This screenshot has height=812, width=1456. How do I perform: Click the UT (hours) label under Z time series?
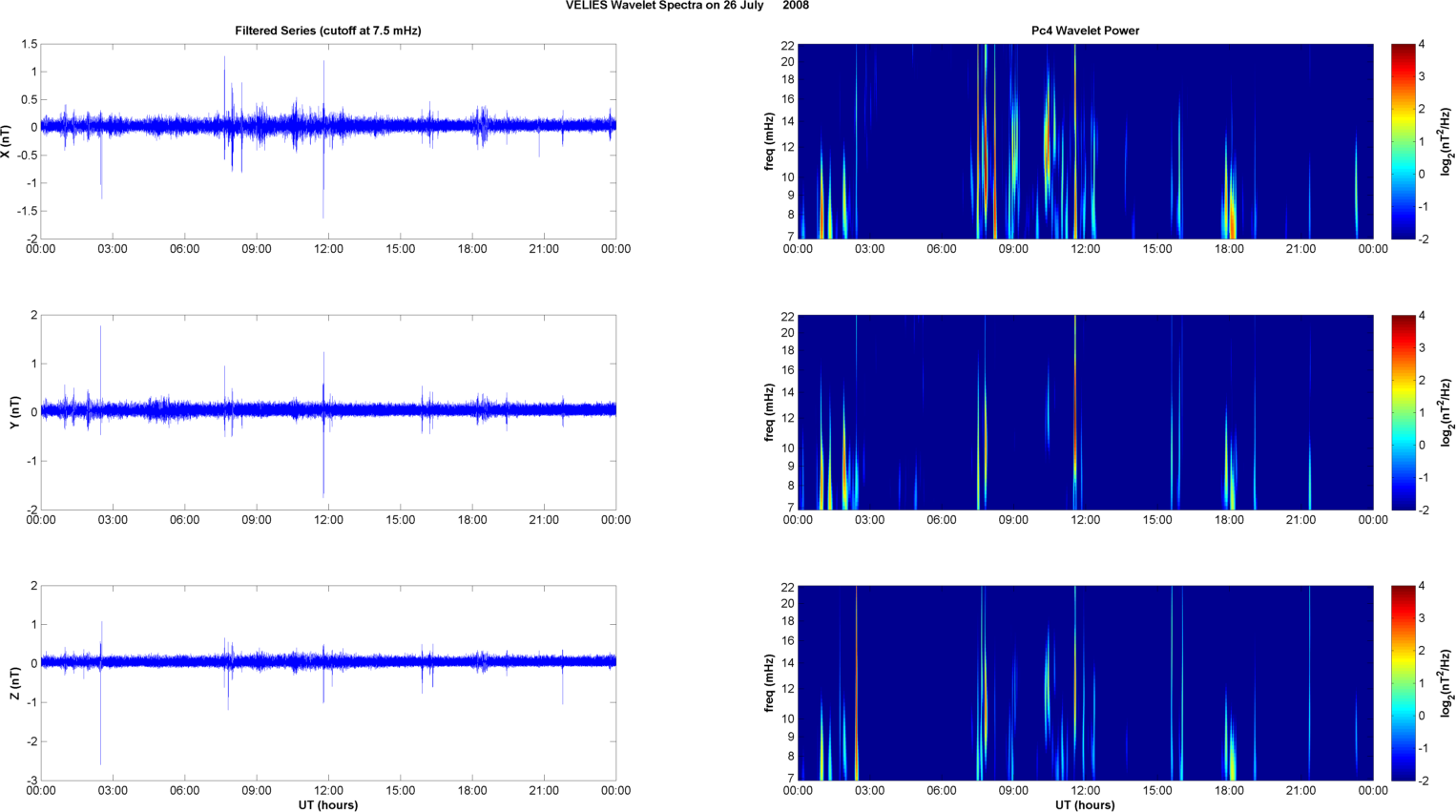(327, 804)
